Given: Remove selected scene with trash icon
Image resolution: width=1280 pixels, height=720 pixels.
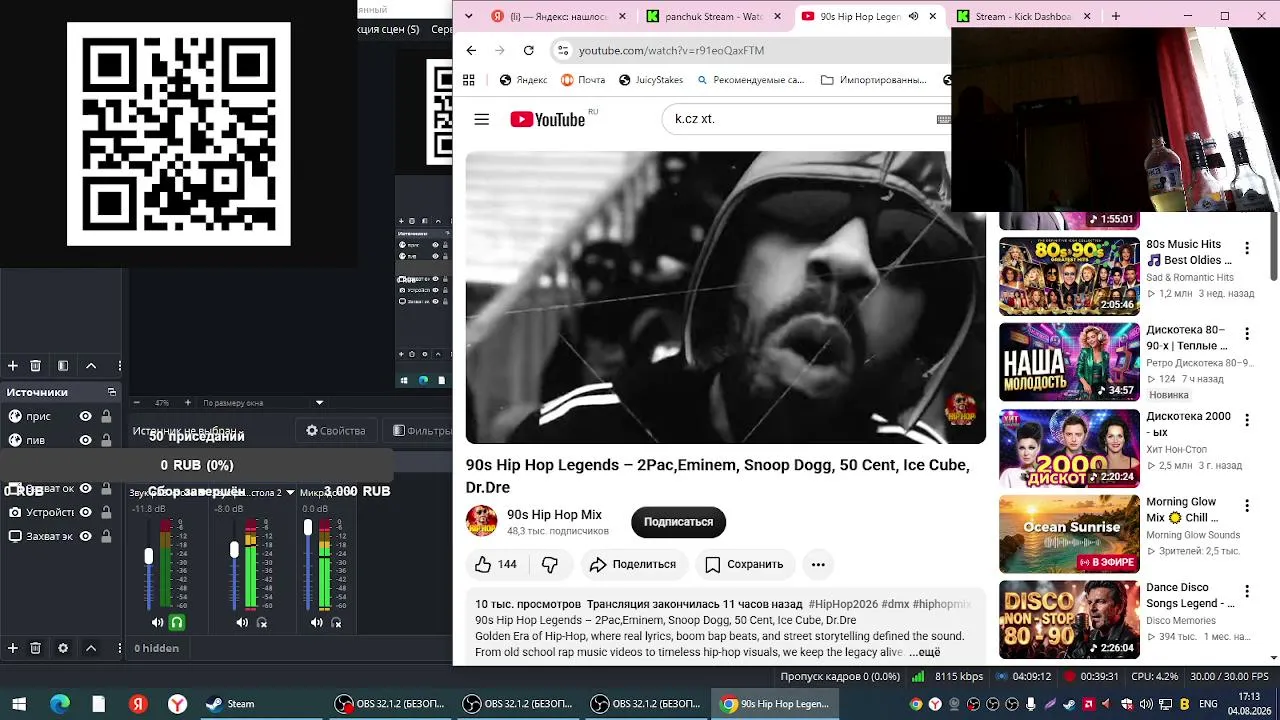Looking at the screenshot, I should pyautogui.click(x=36, y=366).
